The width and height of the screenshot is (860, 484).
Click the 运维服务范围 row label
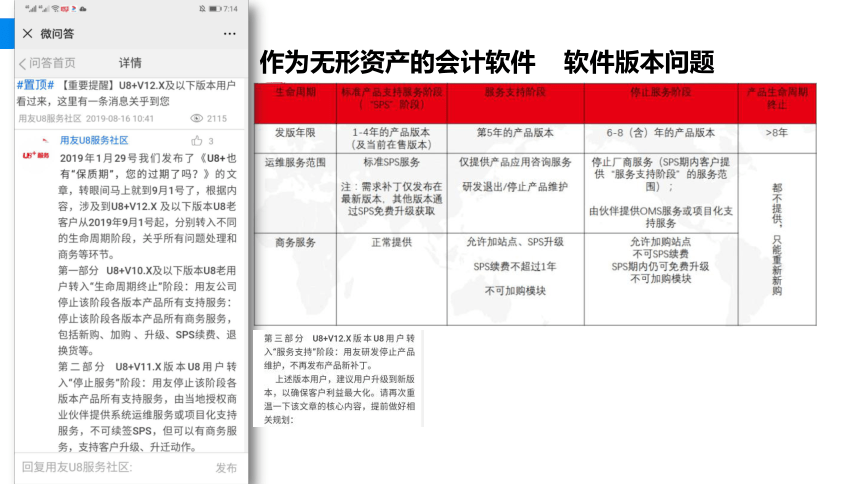coord(295,162)
